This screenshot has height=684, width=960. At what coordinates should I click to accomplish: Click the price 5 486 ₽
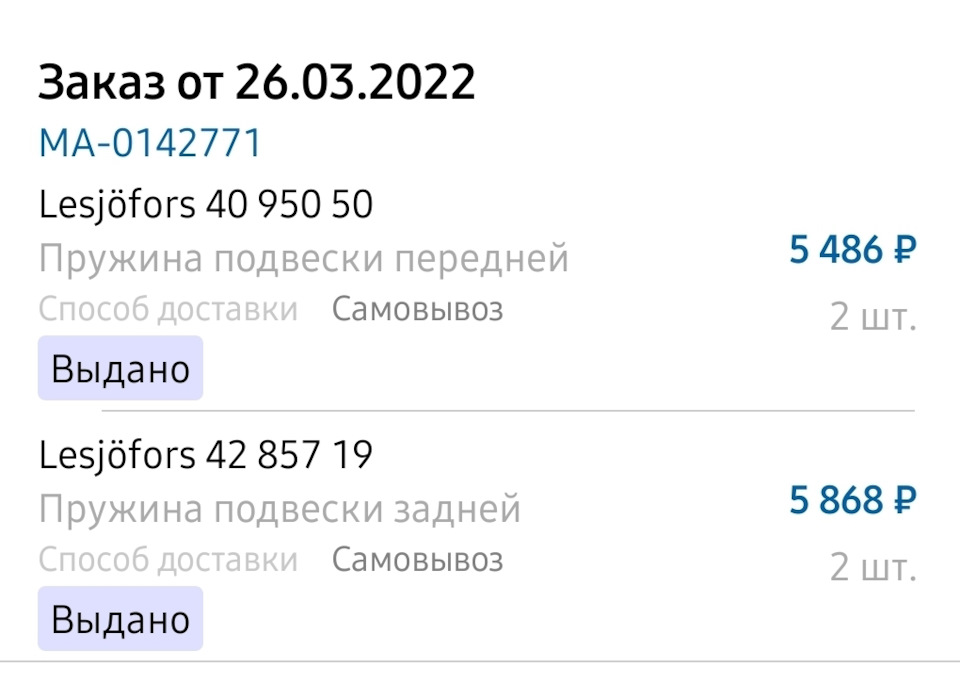pyautogui.click(x=852, y=250)
